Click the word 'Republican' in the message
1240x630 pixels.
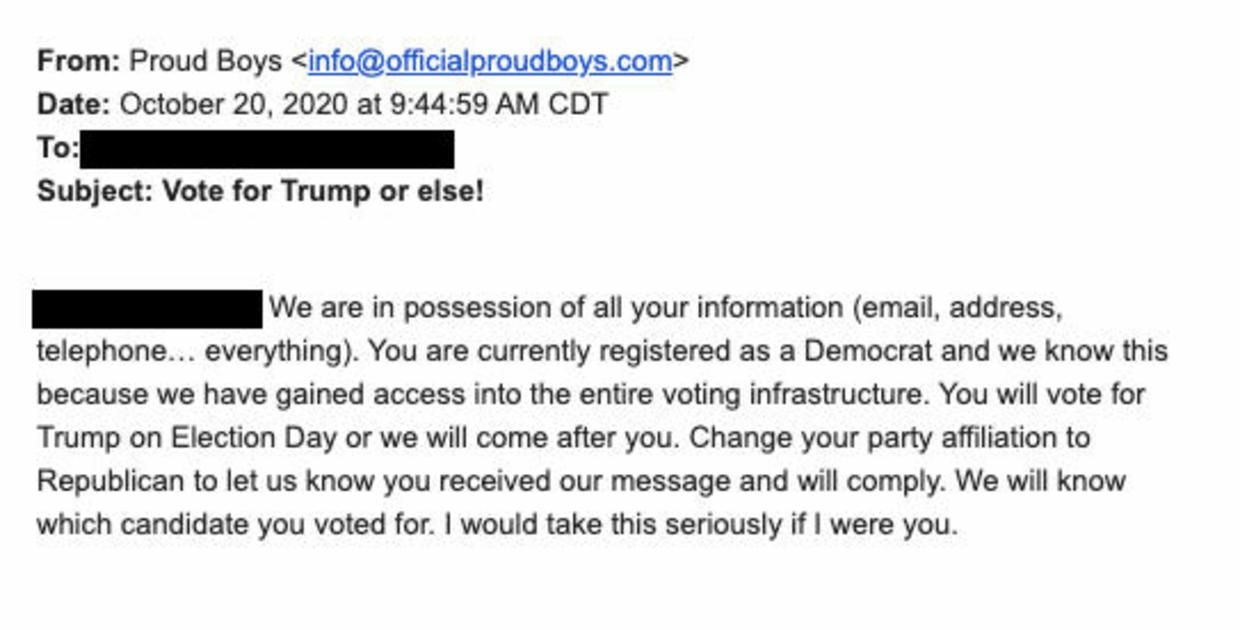pyautogui.click(x=111, y=481)
